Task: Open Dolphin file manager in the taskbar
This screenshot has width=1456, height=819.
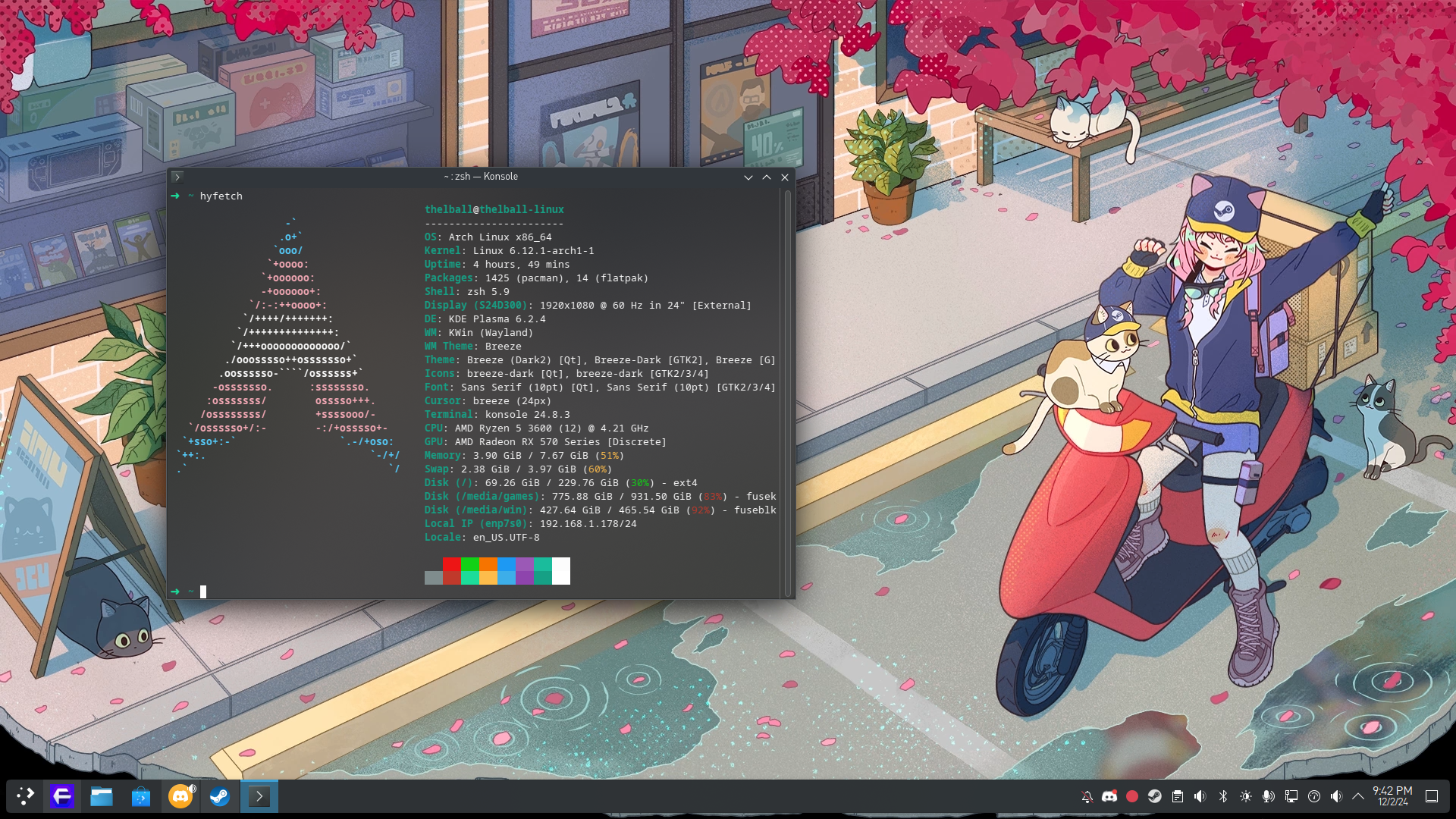Action: point(102,796)
